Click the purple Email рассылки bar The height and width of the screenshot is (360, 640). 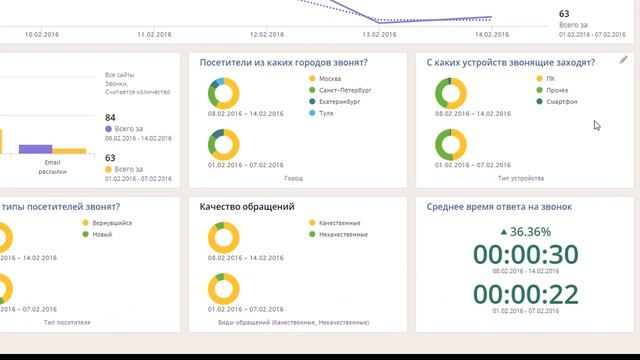point(36,149)
